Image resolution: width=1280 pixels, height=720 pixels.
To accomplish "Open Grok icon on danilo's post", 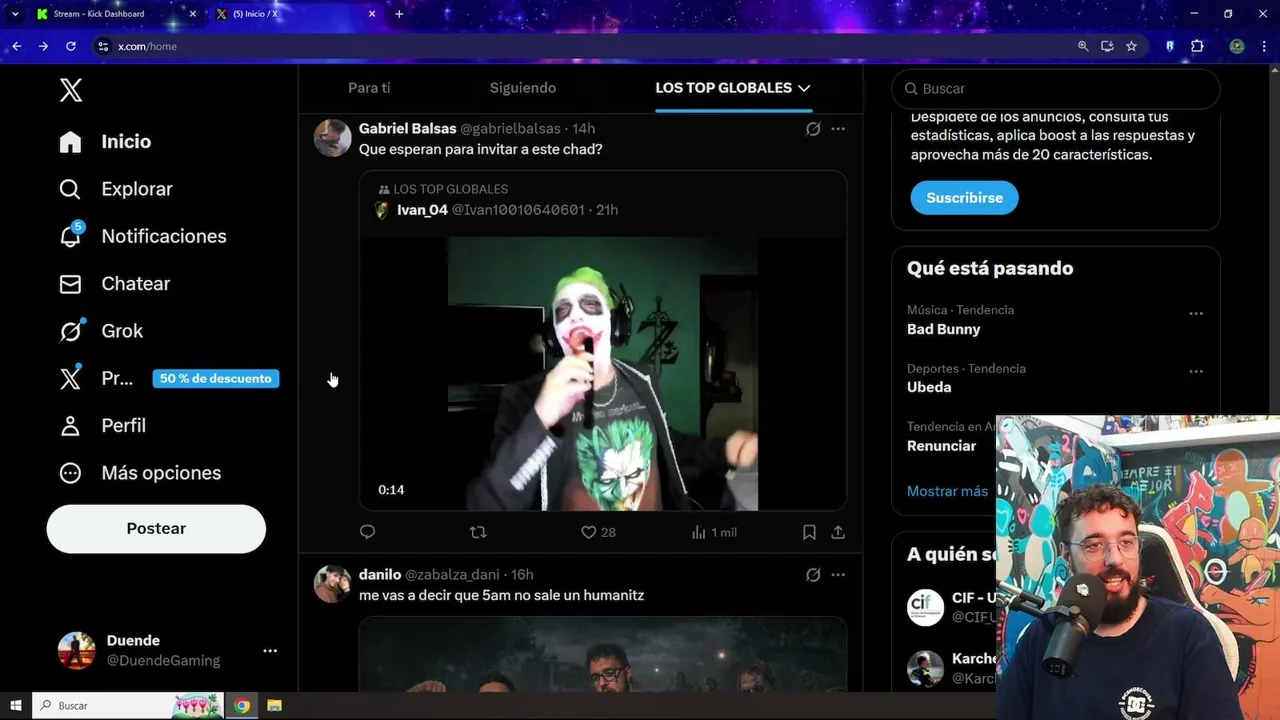I will (x=813, y=575).
